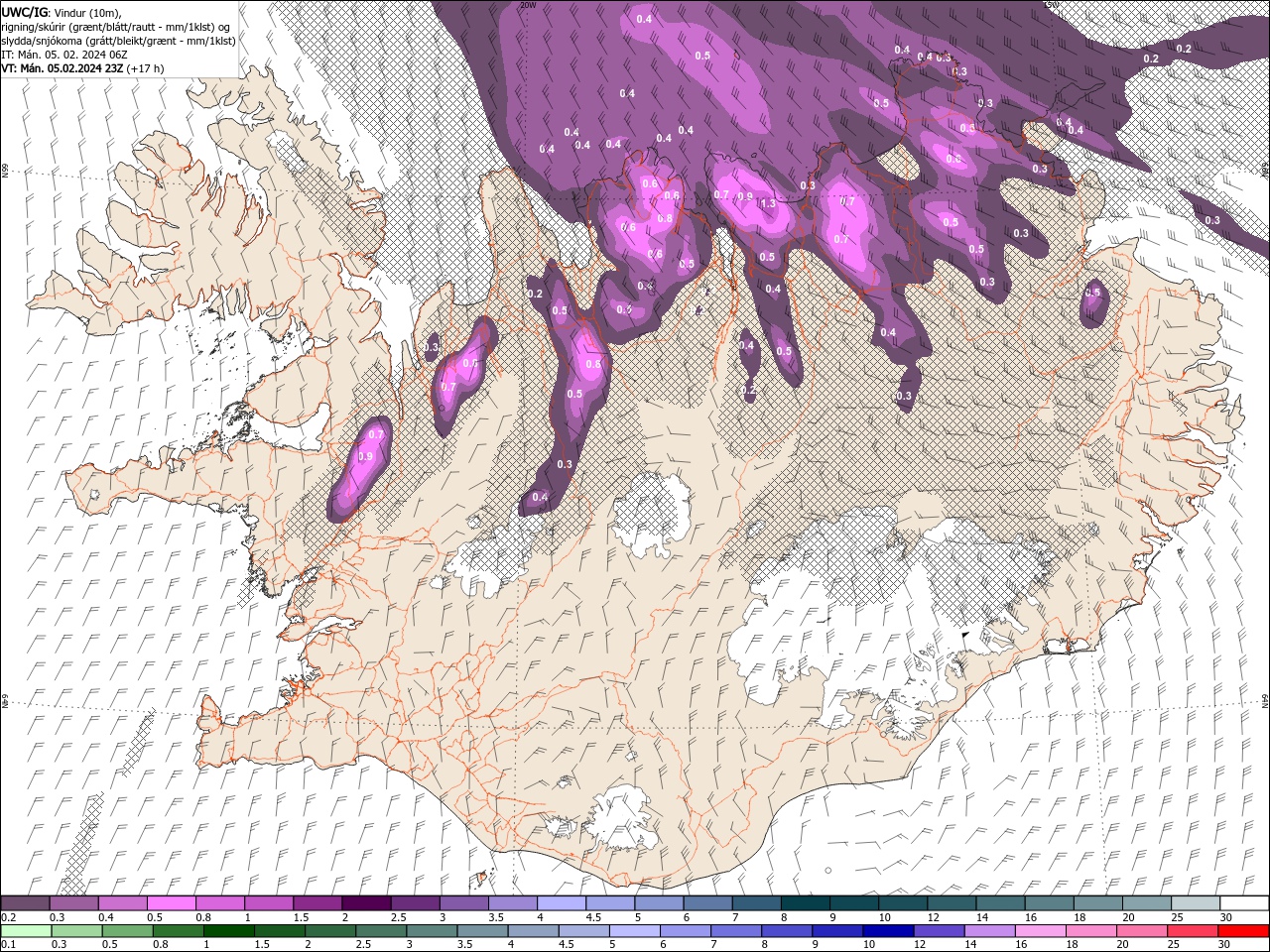This screenshot has width=1270, height=952.
Task: Click snow legend swatch between 4 and 4.5
Action: pos(562,902)
